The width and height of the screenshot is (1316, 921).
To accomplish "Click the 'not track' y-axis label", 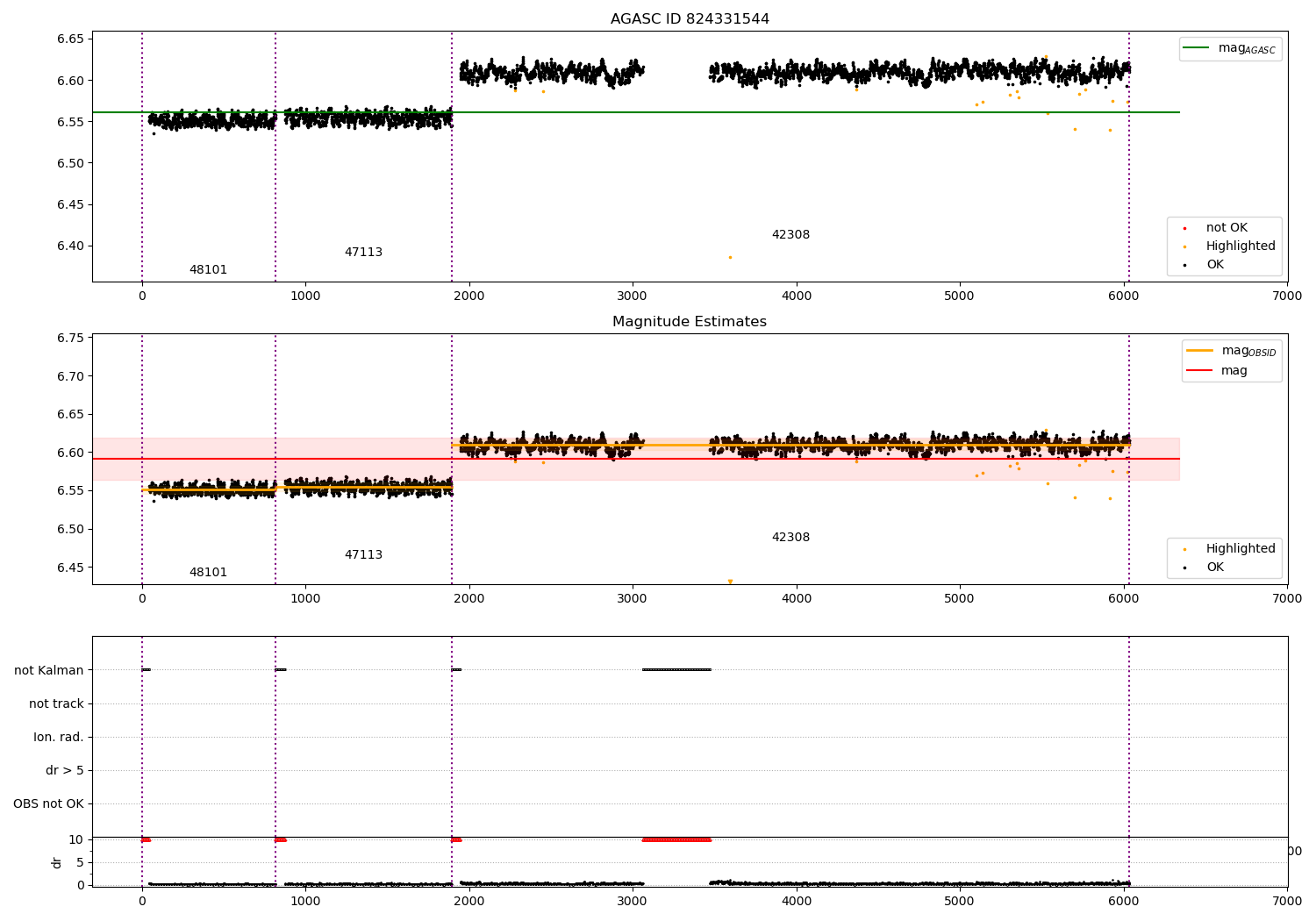I will (56, 703).
